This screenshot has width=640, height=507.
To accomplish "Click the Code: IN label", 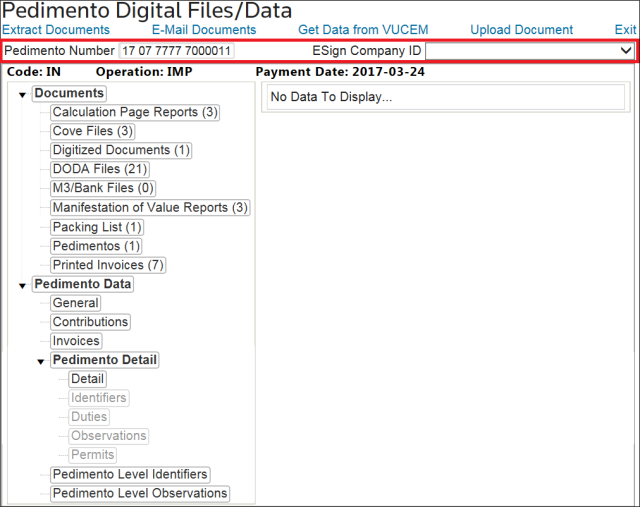I will [x=34, y=72].
